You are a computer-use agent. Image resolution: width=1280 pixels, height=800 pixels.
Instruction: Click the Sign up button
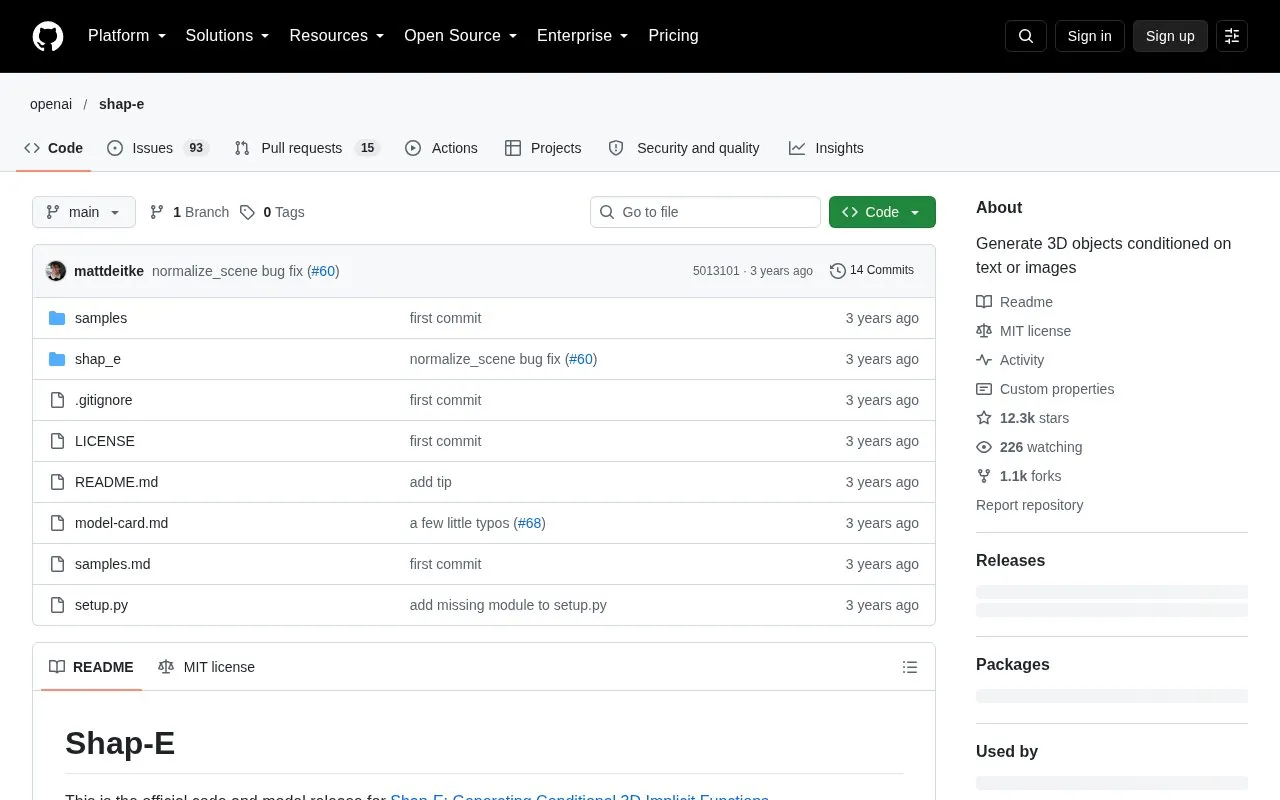[x=1170, y=36]
